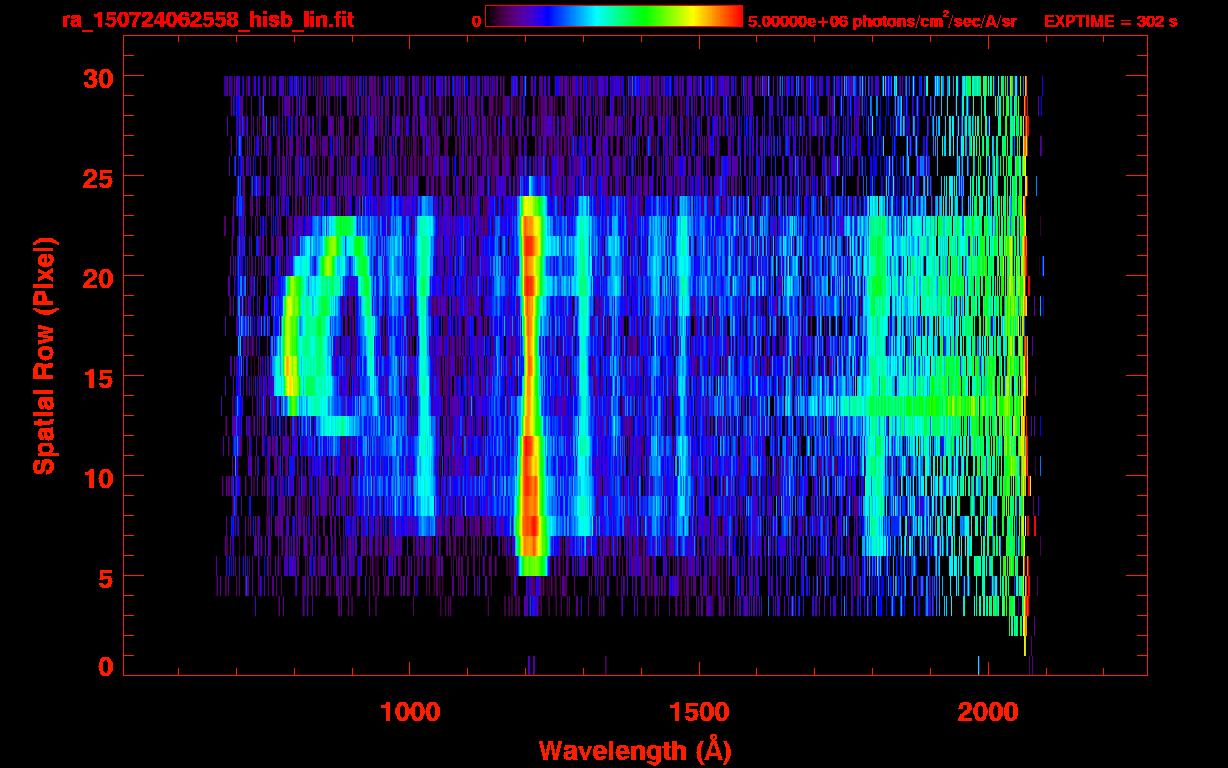Screen dimensions: 1228x768
Task: Click the y-axis tick label 5
Action: 104,577
